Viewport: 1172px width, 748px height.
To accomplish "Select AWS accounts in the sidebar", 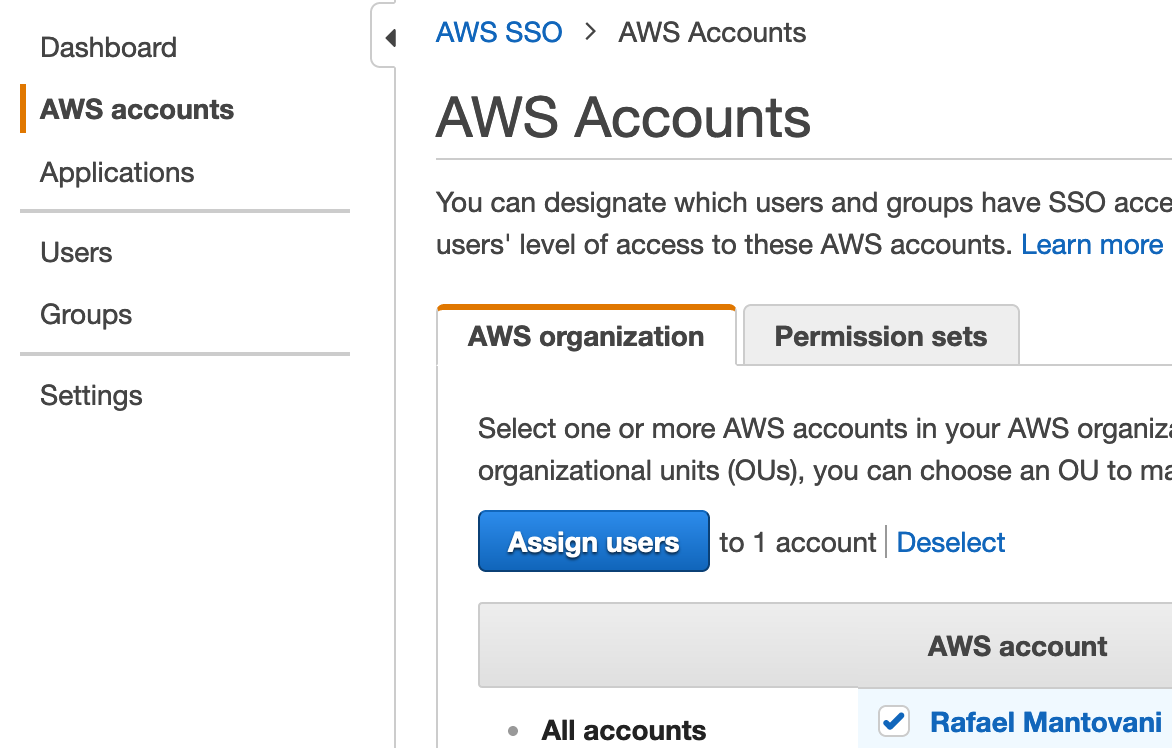I will pyautogui.click(x=137, y=109).
